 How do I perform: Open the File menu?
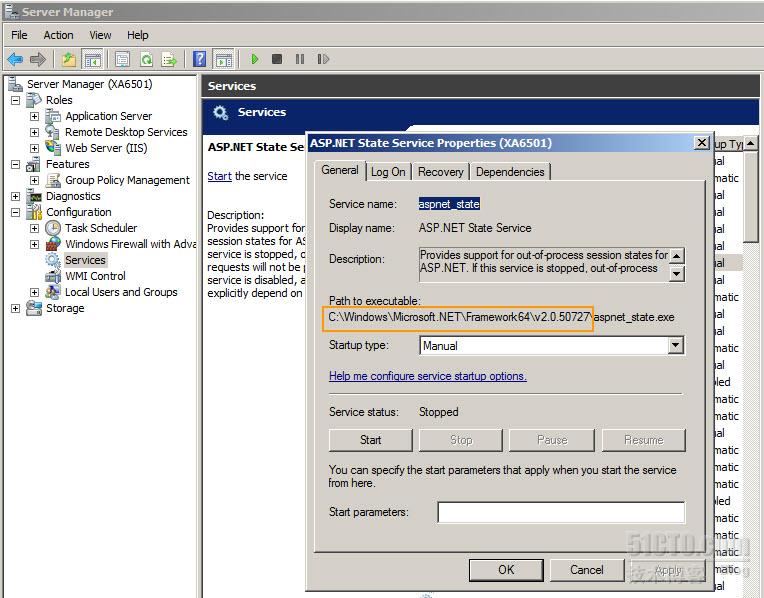click(x=19, y=35)
